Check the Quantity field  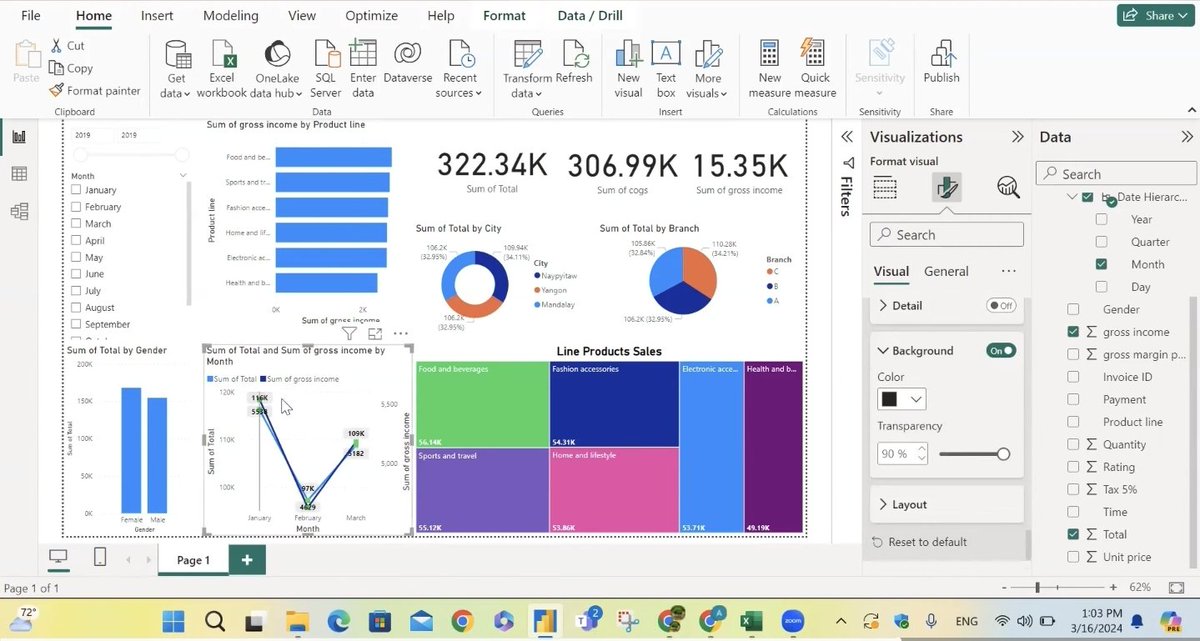click(x=1073, y=444)
